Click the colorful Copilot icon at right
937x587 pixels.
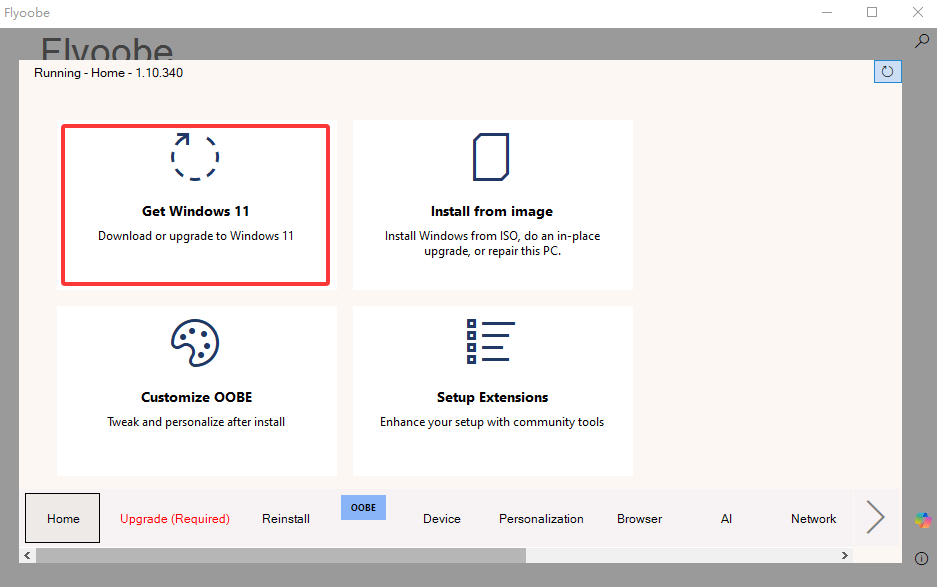923,520
